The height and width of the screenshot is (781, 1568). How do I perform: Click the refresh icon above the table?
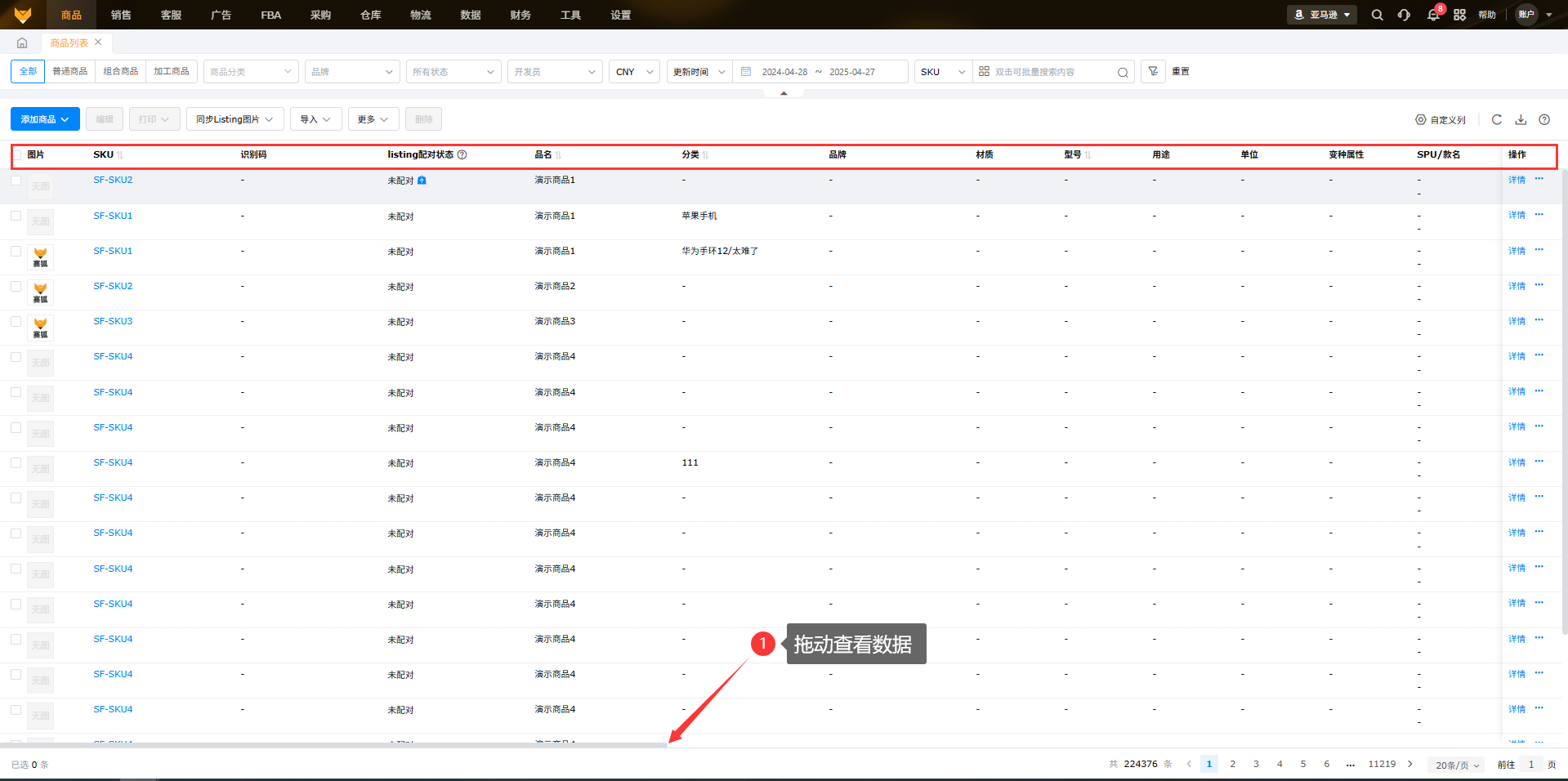[1496, 119]
